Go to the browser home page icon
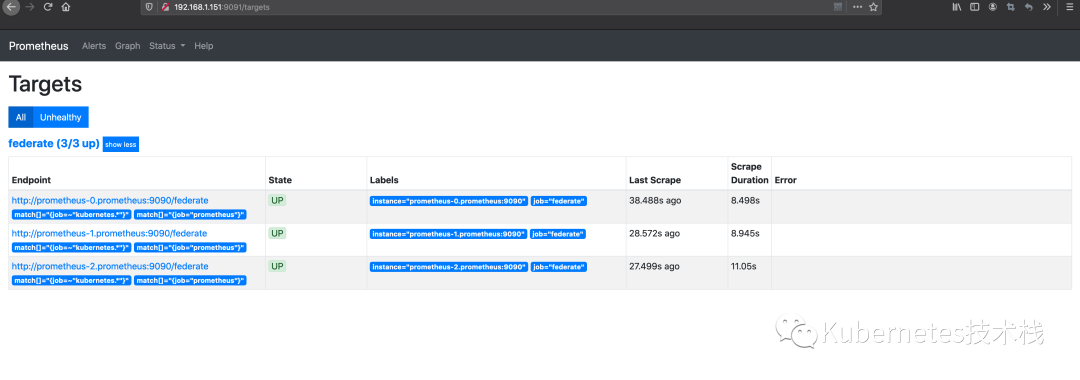 pyautogui.click(x=66, y=7)
